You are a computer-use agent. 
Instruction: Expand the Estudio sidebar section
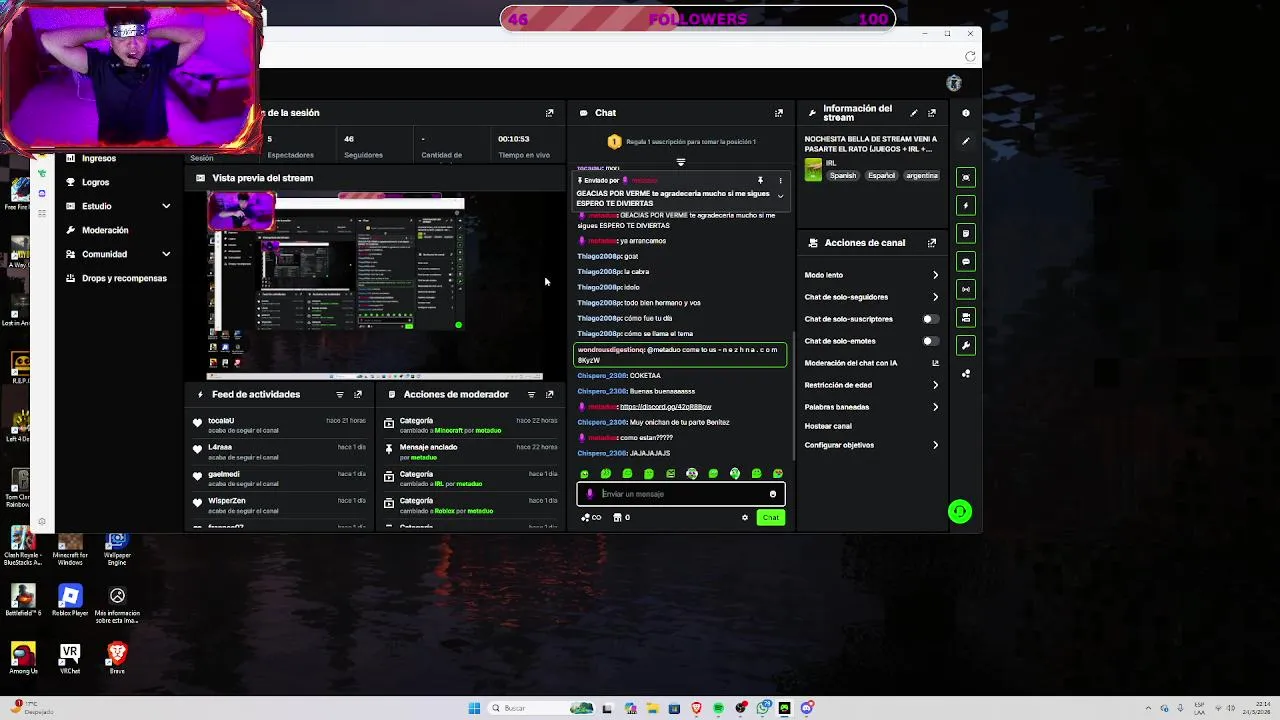166,206
